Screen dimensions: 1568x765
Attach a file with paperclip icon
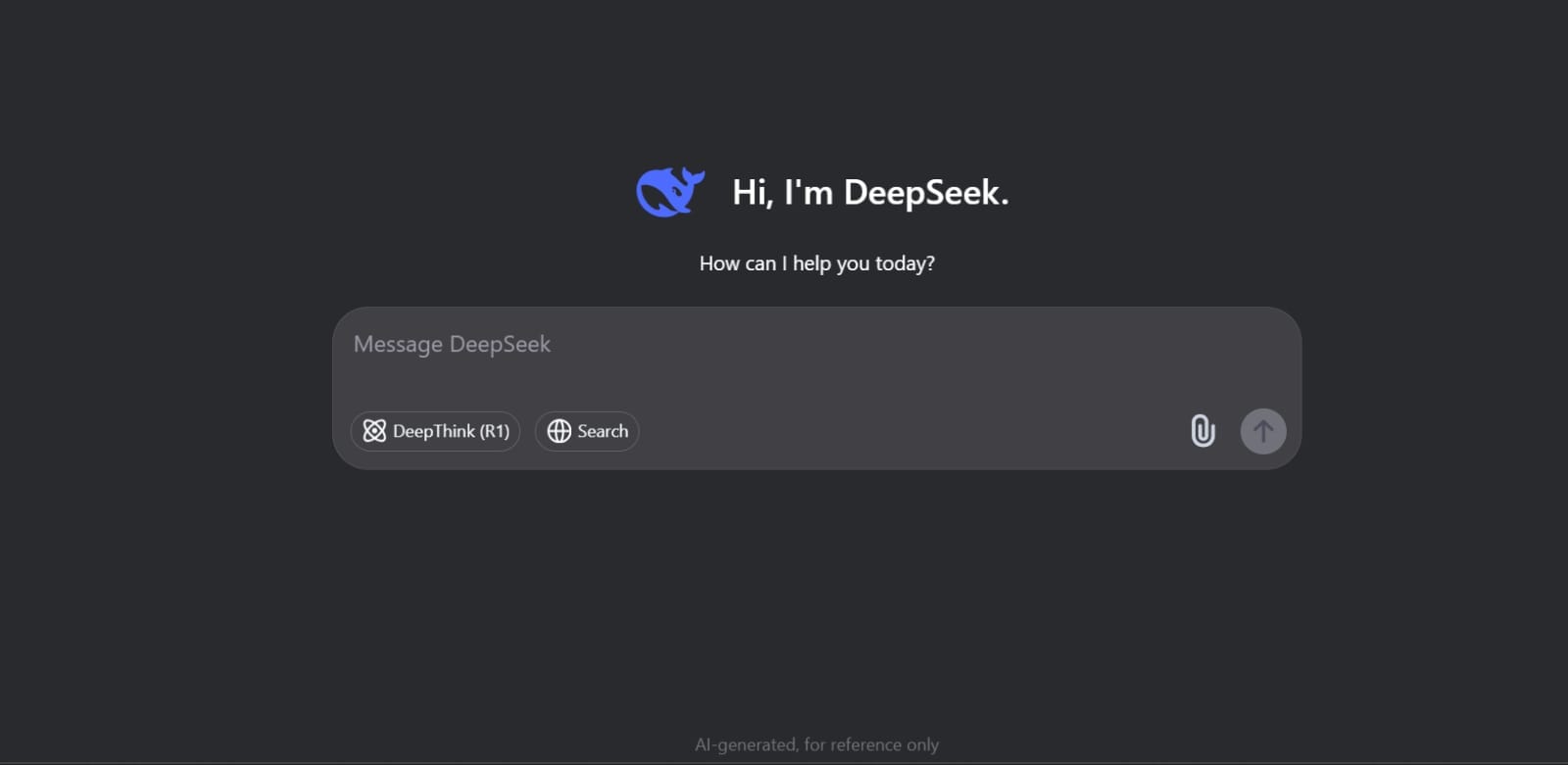[x=1202, y=431]
